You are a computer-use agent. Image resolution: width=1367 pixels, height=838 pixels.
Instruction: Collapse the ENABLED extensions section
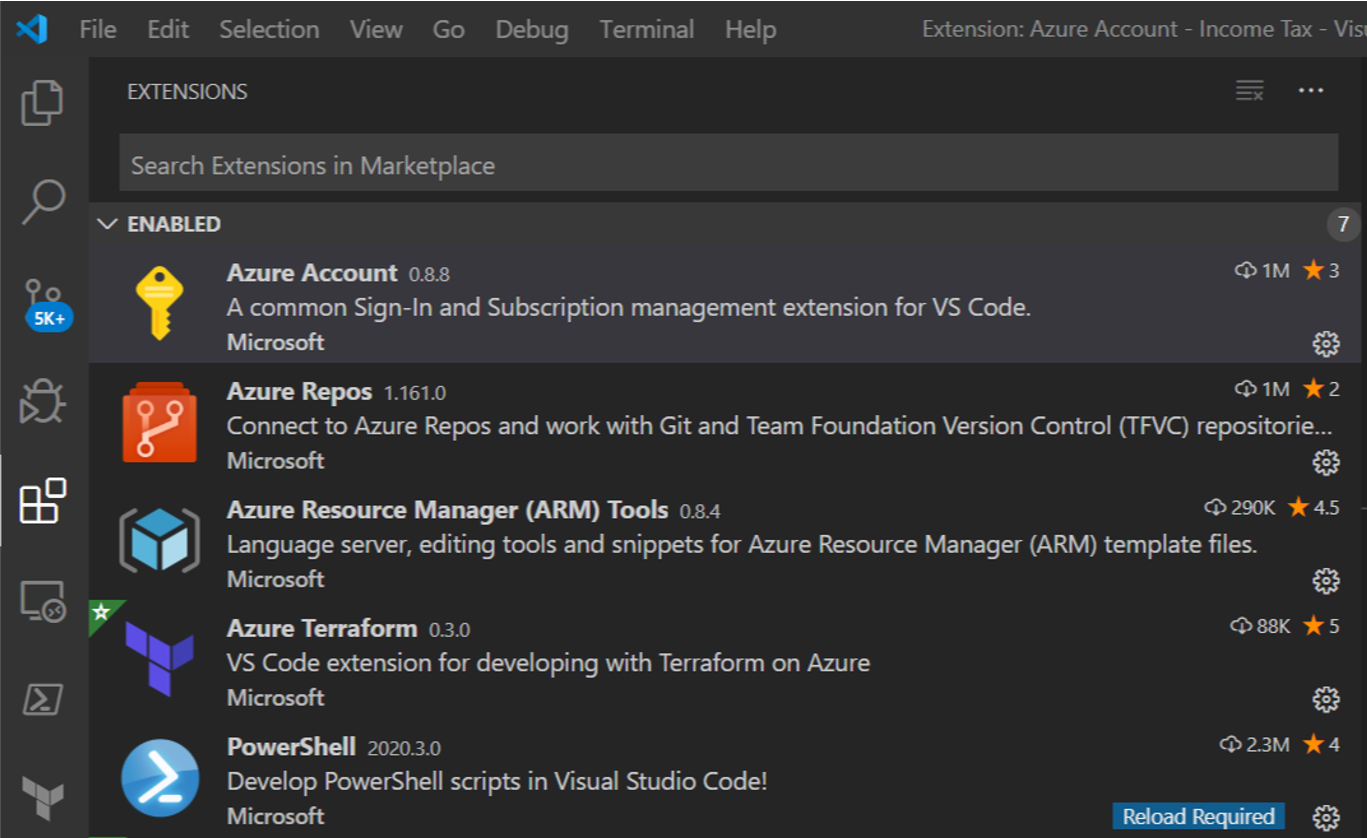108,224
